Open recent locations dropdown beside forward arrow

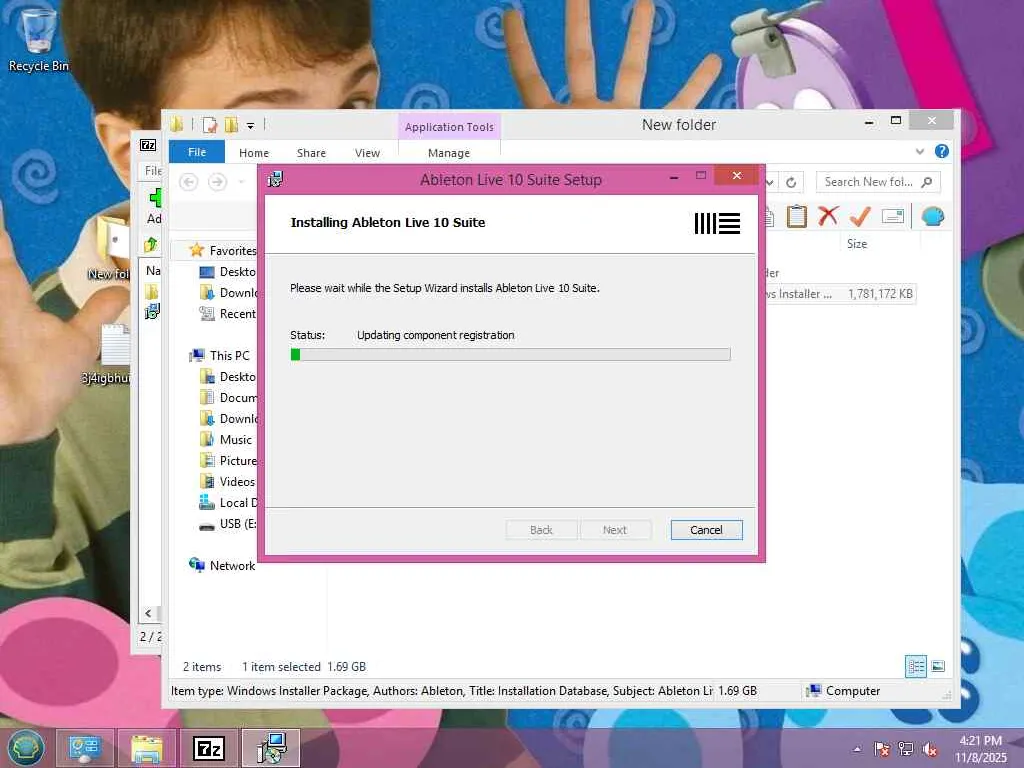point(241,182)
